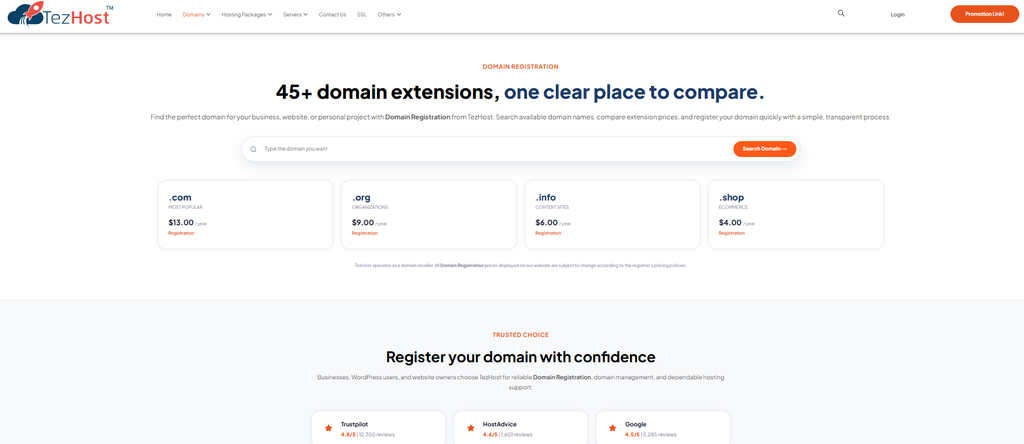This screenshot has height=444, width=1024.
Task: Click the $6.00 price text
Action: coord(547,223)
